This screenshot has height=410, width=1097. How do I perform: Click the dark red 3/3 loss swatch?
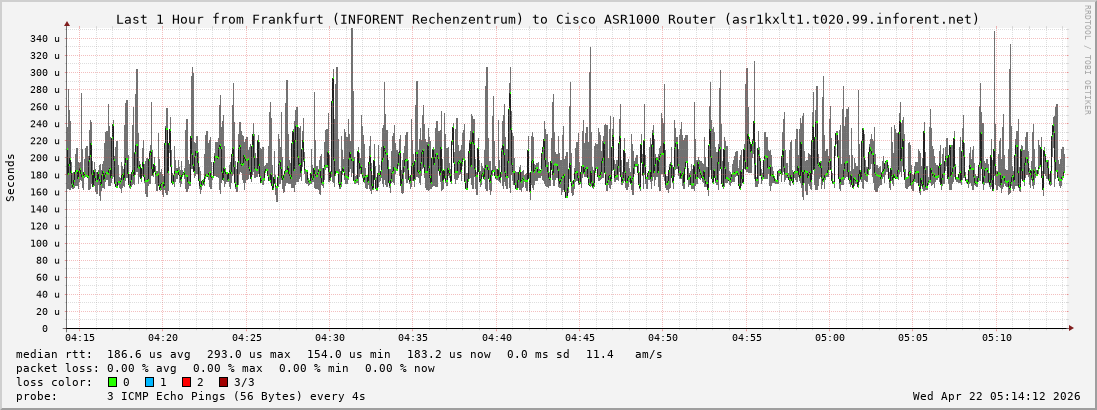click(x=223, y=382)
